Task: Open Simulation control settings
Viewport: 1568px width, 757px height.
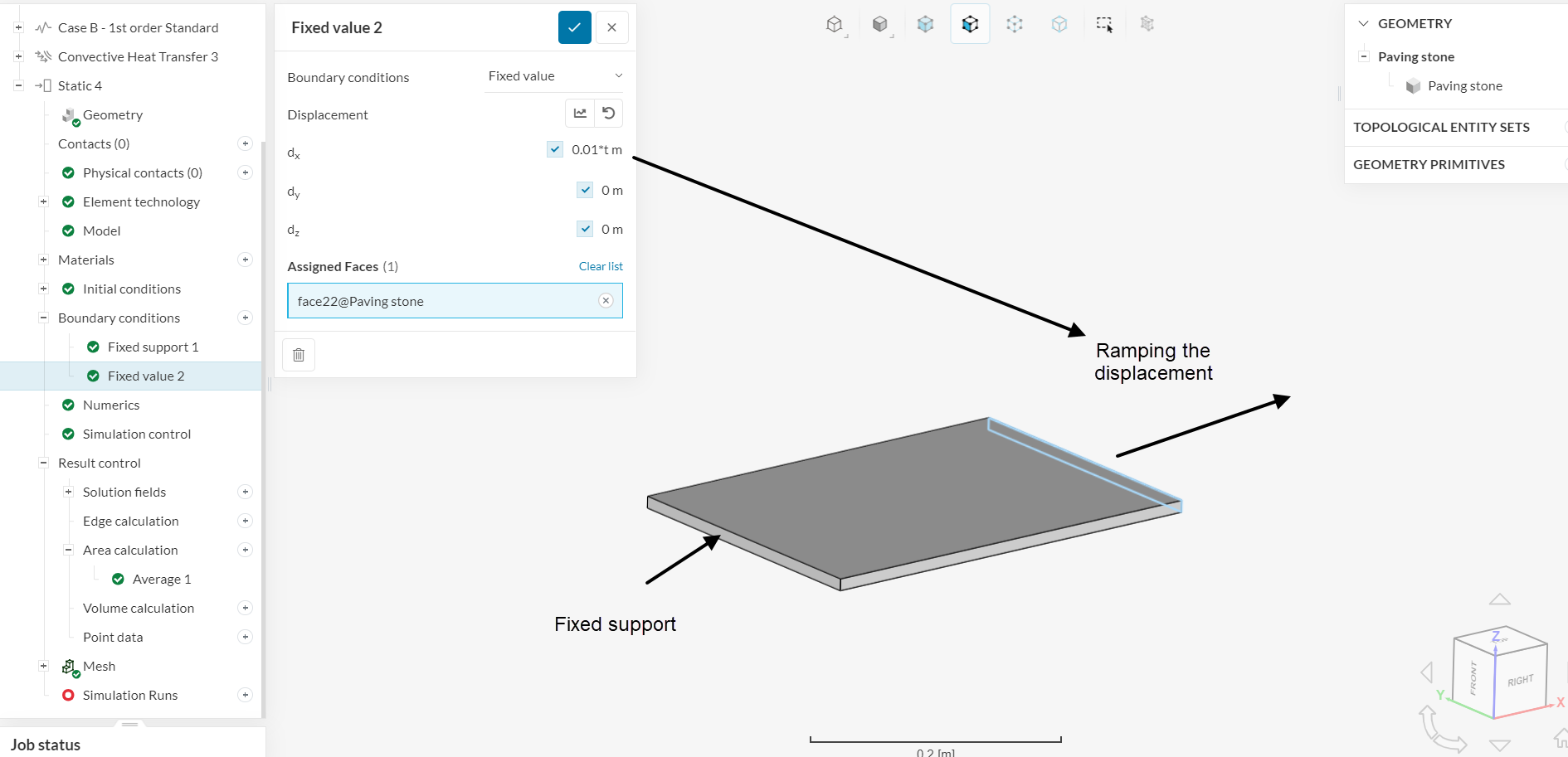Action: [x=137, y=434]
